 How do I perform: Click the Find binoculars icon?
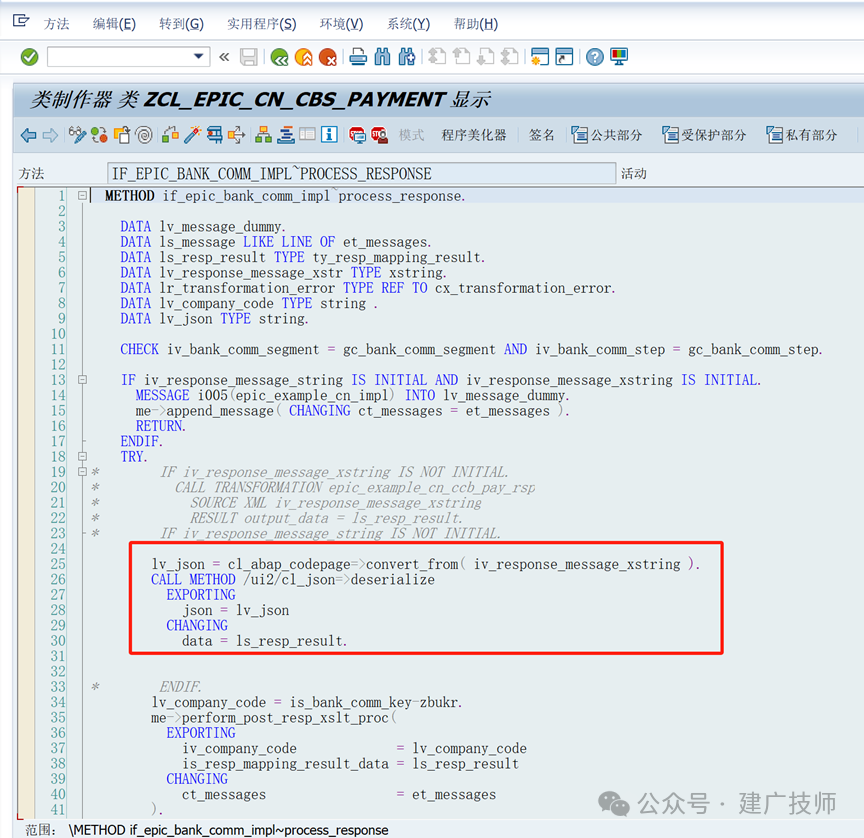pyautogui.click(x=382, y=56)
